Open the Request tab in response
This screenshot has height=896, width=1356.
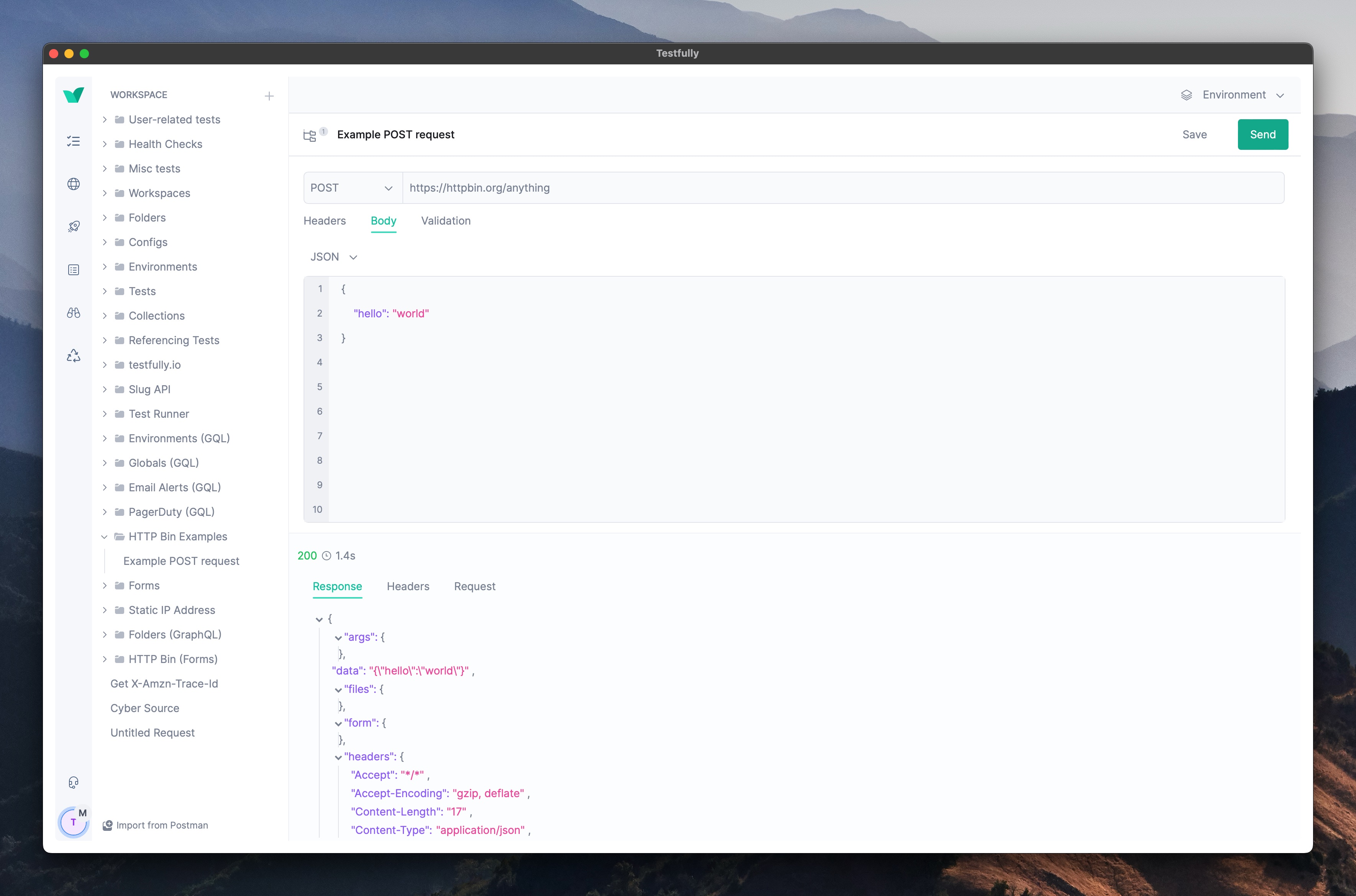coord(475,587)
